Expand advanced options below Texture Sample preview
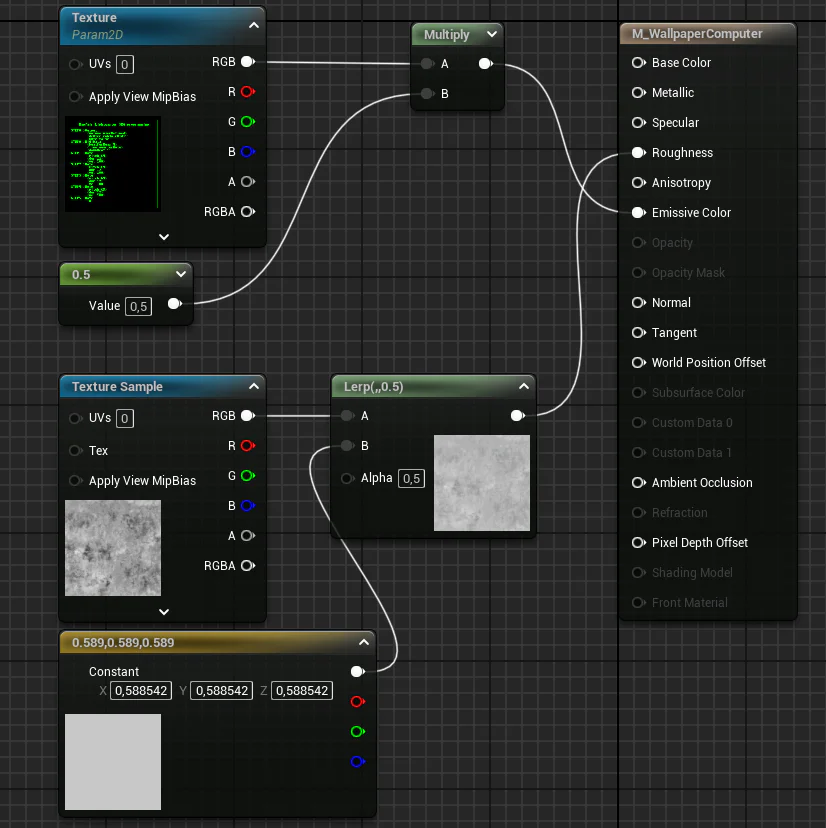Image resolution: width=826 pixels, height=828 pixels. [164, 612]
